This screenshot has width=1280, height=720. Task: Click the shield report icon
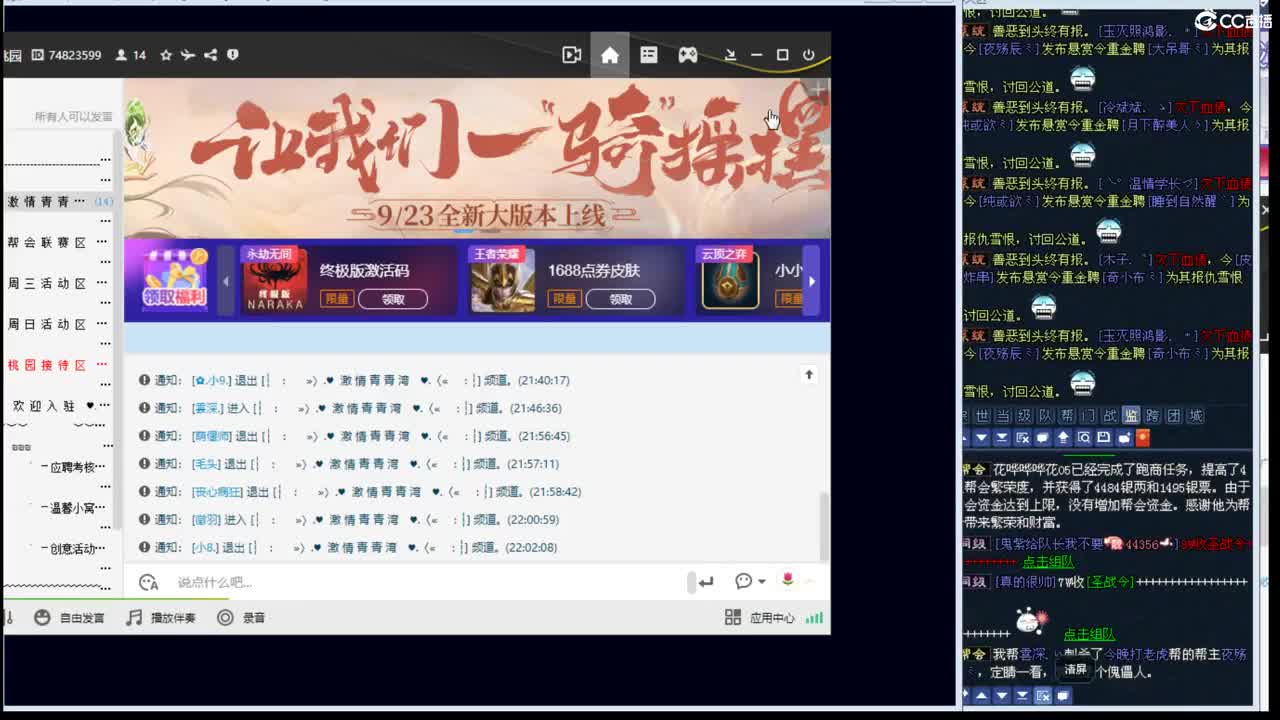click(232, 55)
